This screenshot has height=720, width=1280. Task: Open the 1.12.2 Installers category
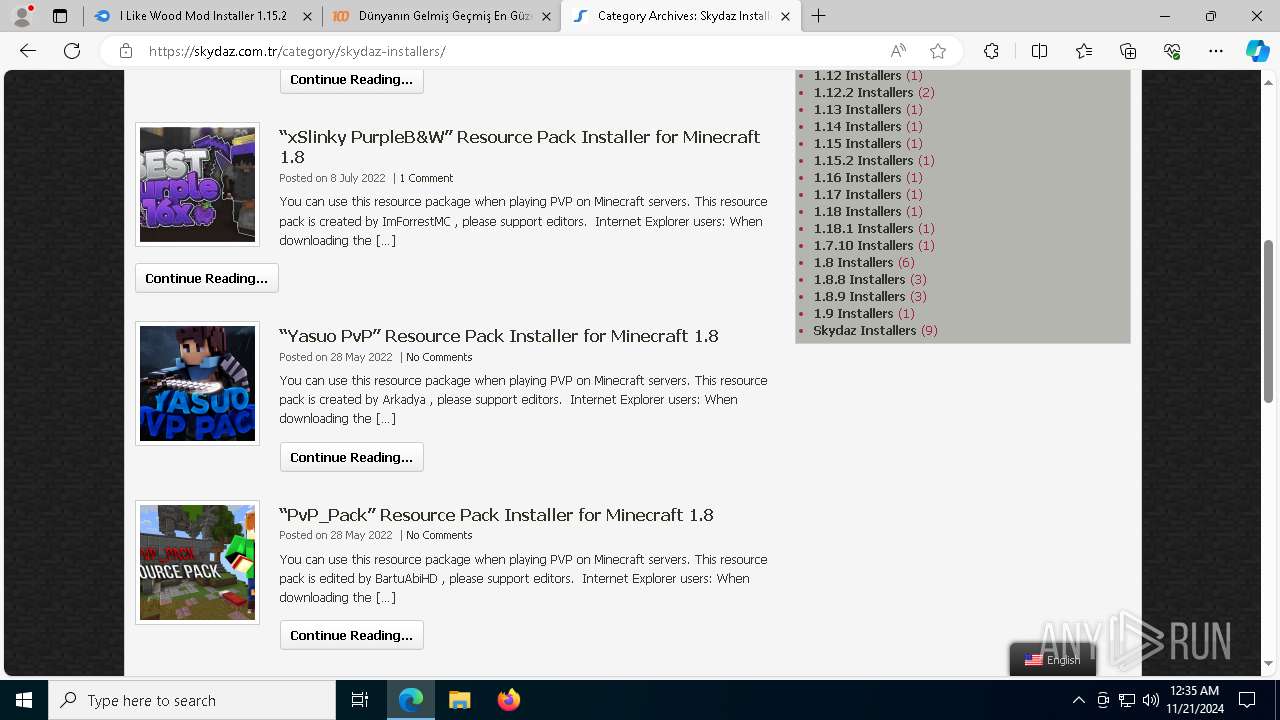tap(863, 92)
